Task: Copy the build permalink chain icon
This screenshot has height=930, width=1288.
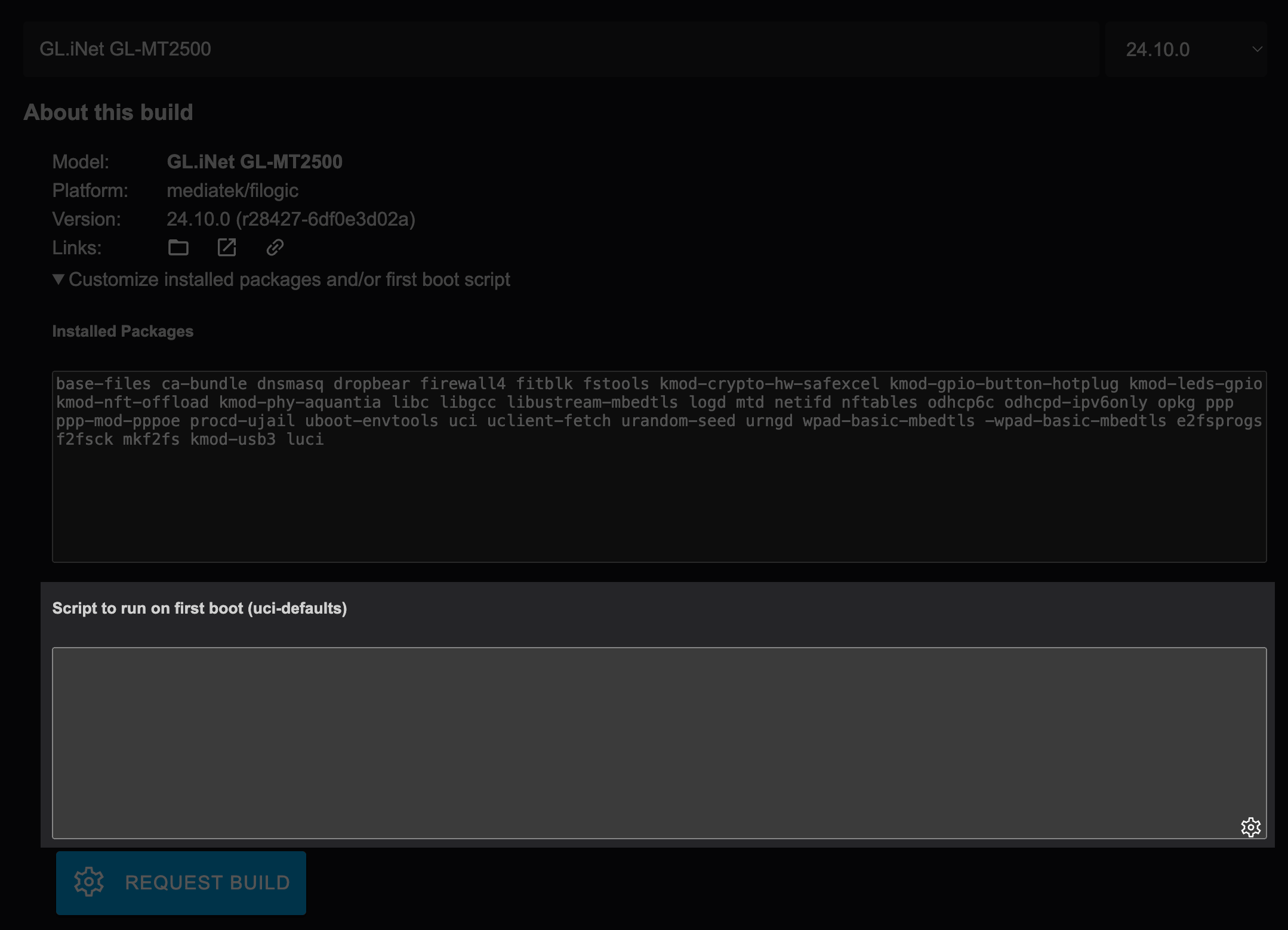Action: click(275, 247)
